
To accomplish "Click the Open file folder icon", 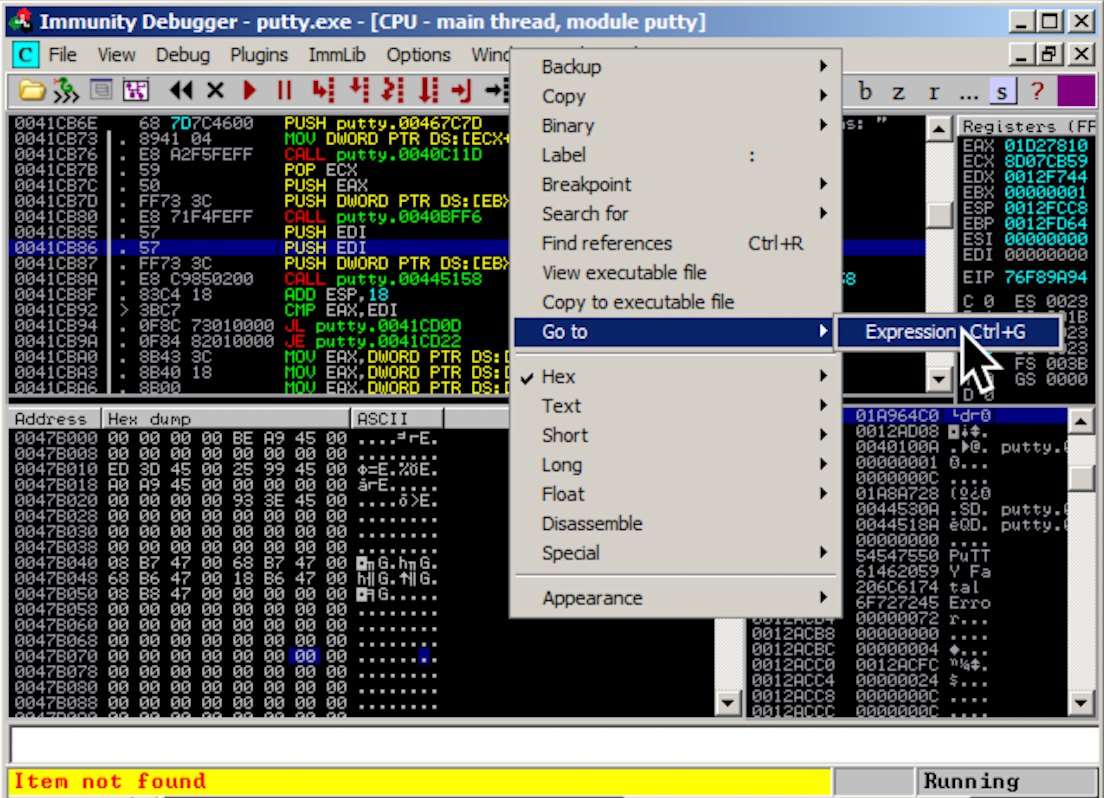I will click(31, 92).
